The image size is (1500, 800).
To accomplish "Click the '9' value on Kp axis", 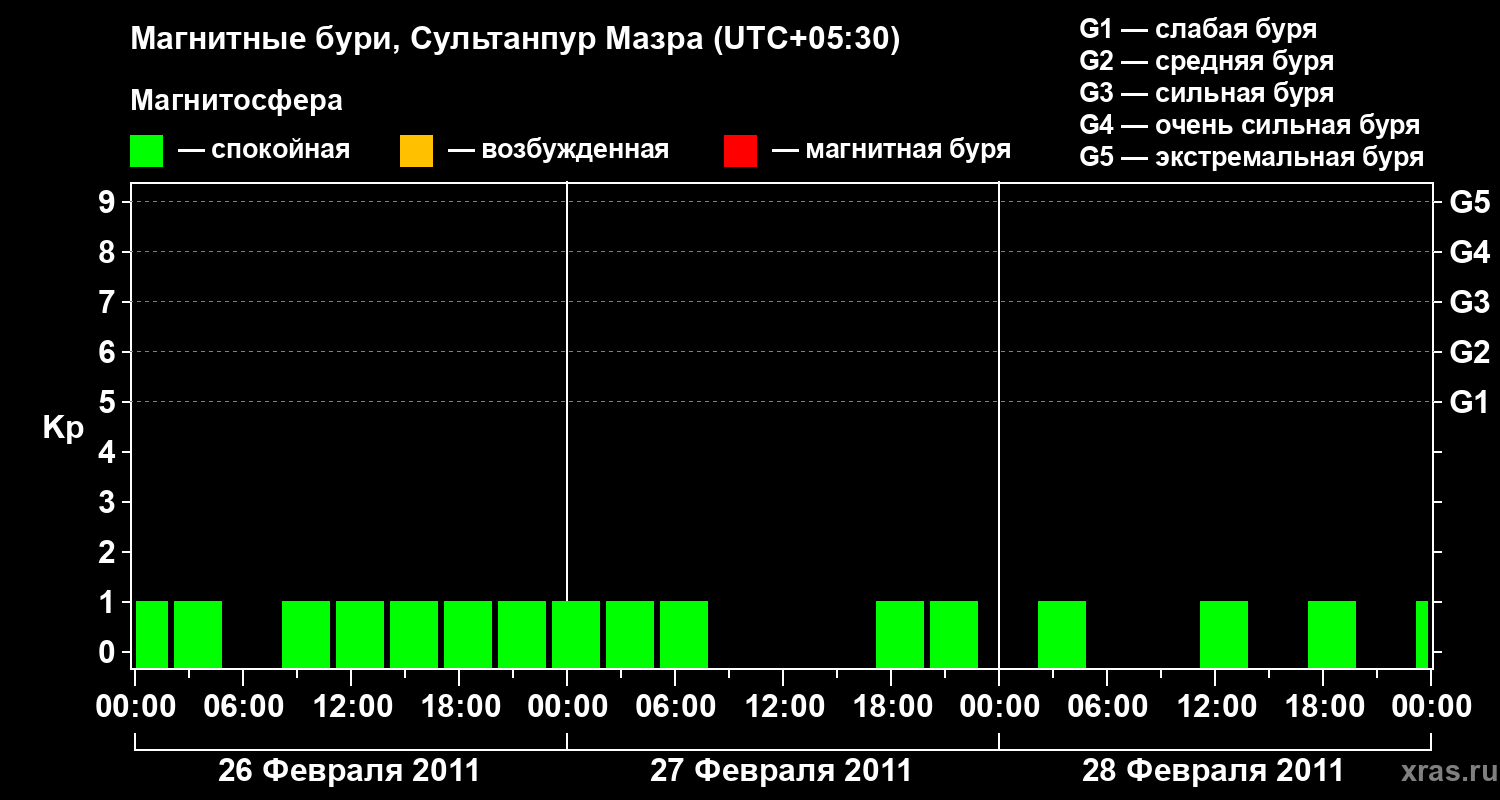I will (109, 202).
